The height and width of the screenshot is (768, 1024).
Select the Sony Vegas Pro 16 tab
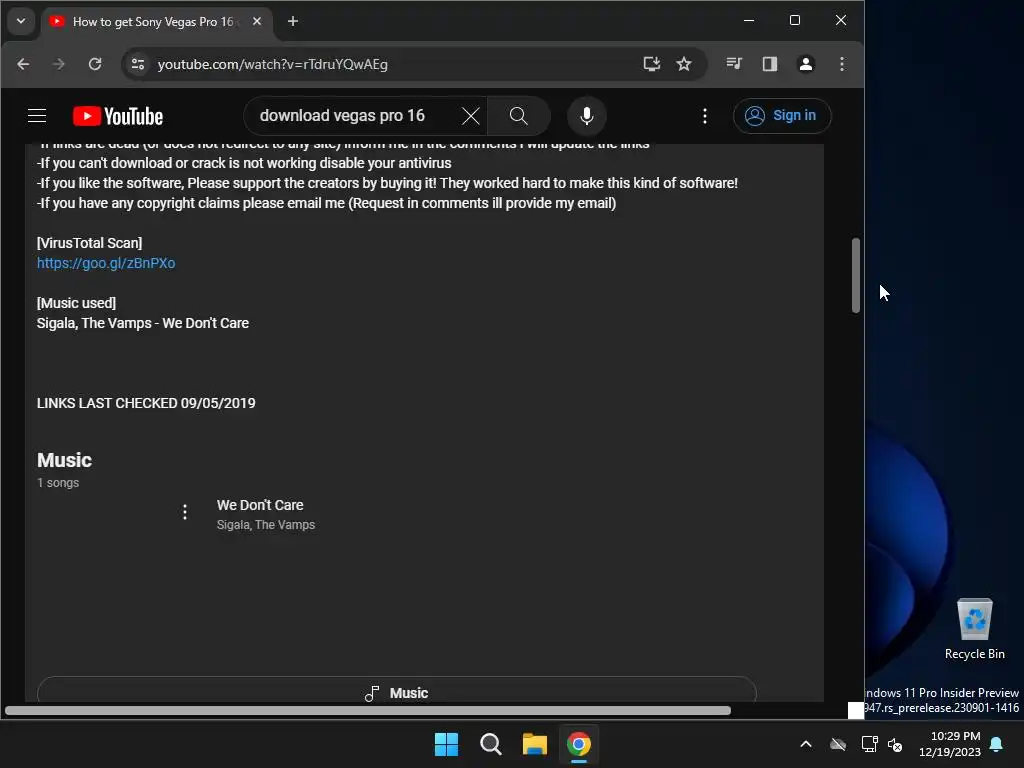(152, 22)
